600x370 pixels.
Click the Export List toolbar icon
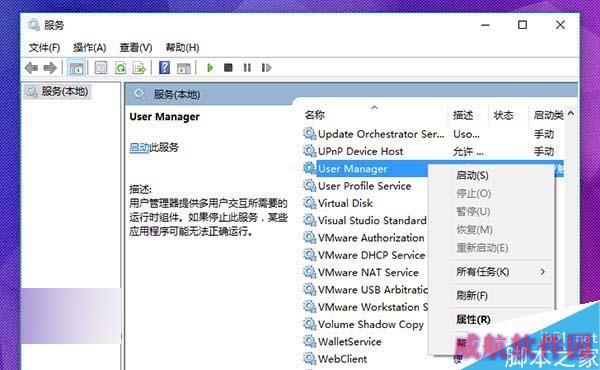click(139, 68)
